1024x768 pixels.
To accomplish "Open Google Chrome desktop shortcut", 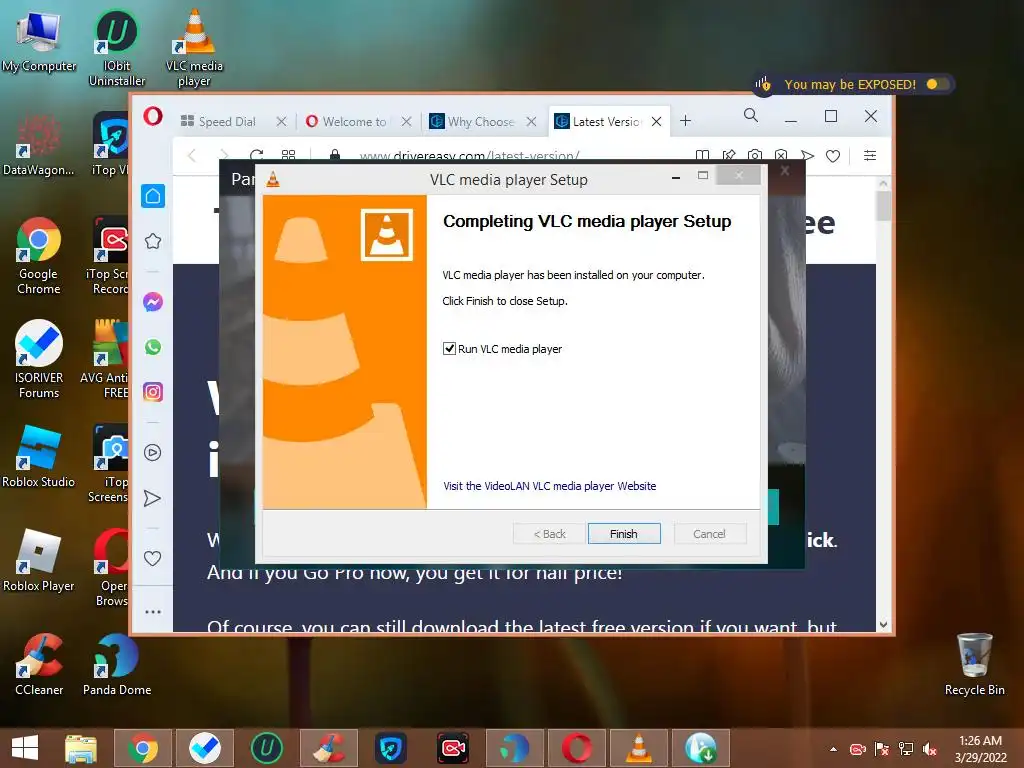I will (39, 256).
